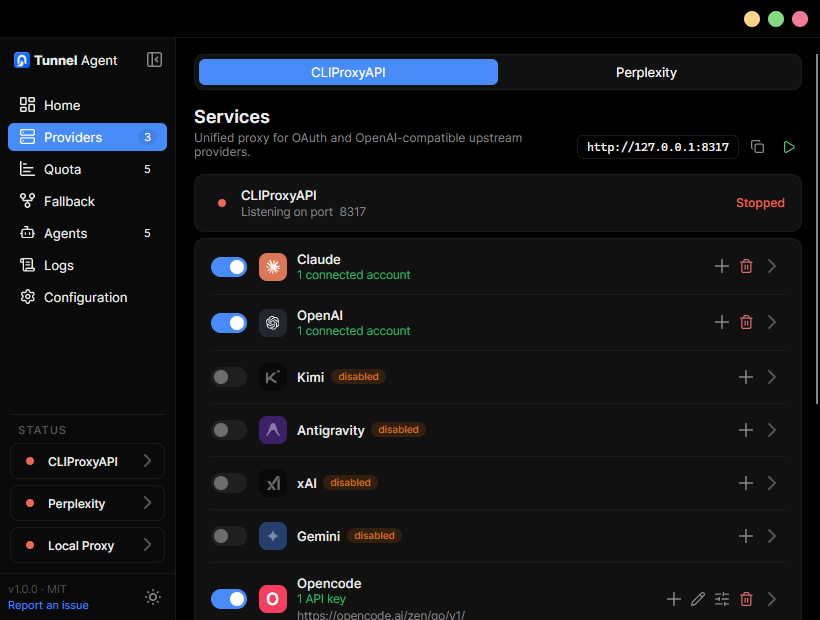Click the Gemini provider logo
Screen dimensions: 820x620
(x=273, y=536)
